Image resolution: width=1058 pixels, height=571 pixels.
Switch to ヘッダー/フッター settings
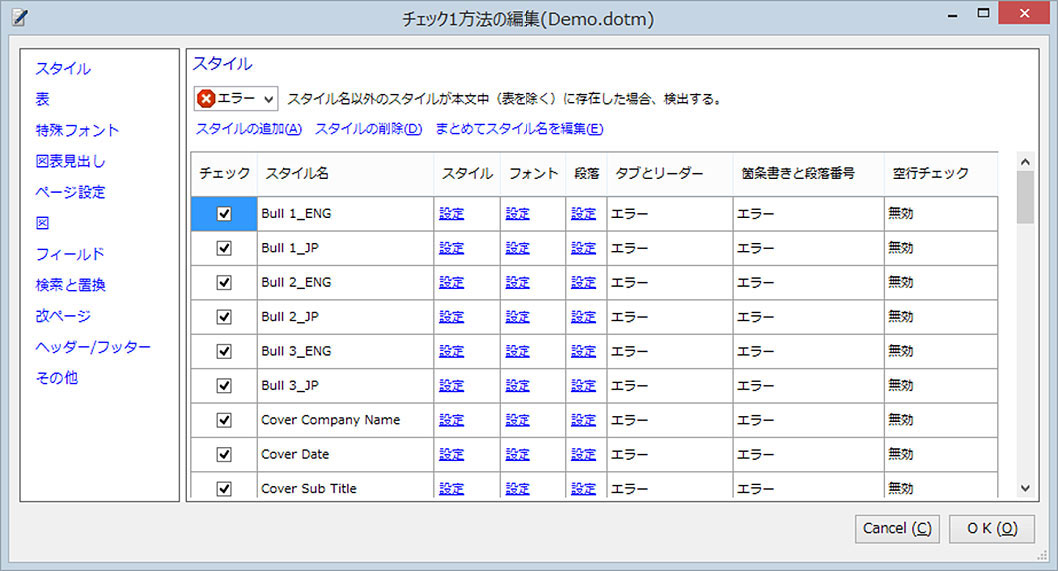[x=93, y=347]
